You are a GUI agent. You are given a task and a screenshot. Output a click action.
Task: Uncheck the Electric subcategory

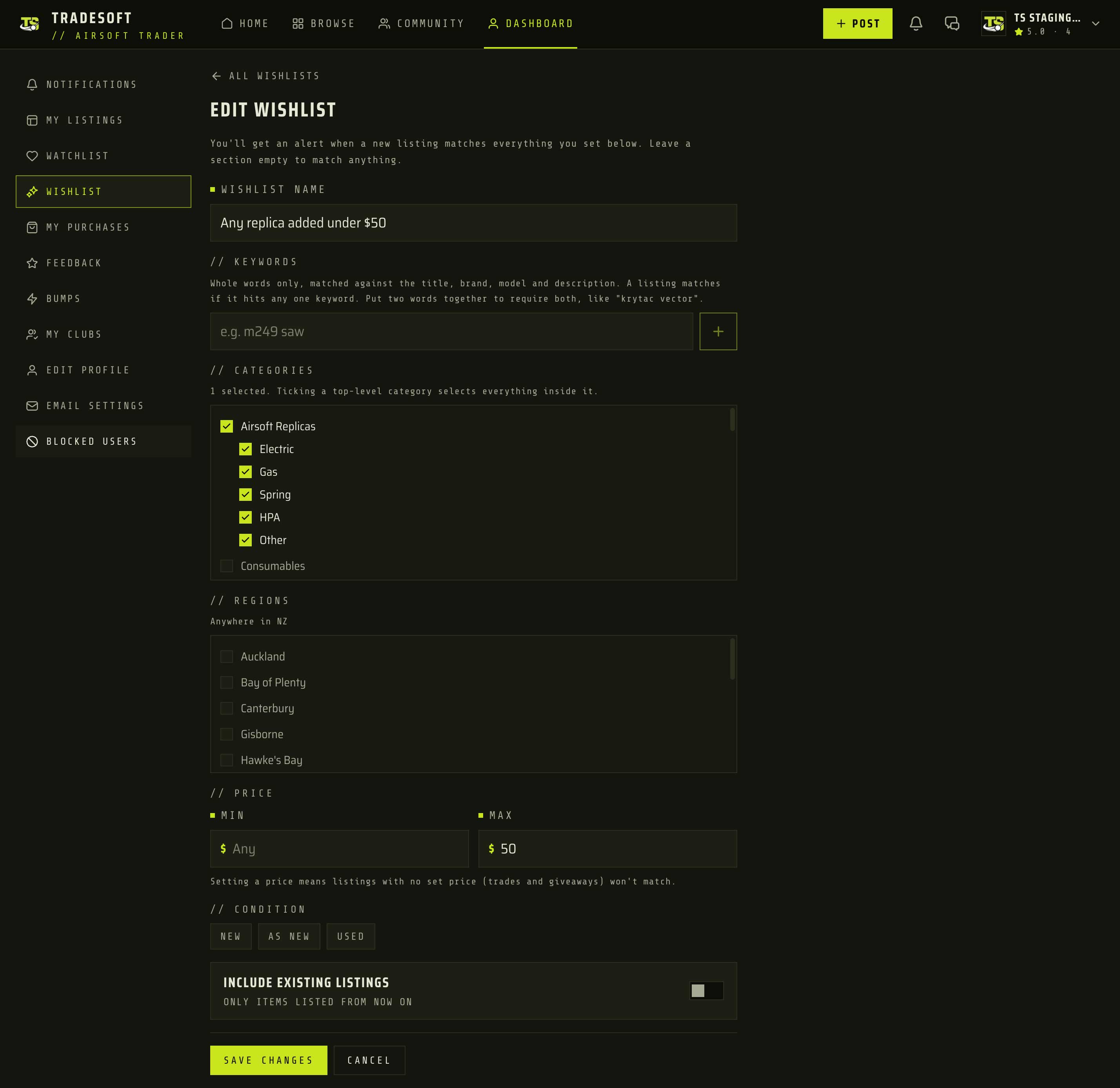246,449
